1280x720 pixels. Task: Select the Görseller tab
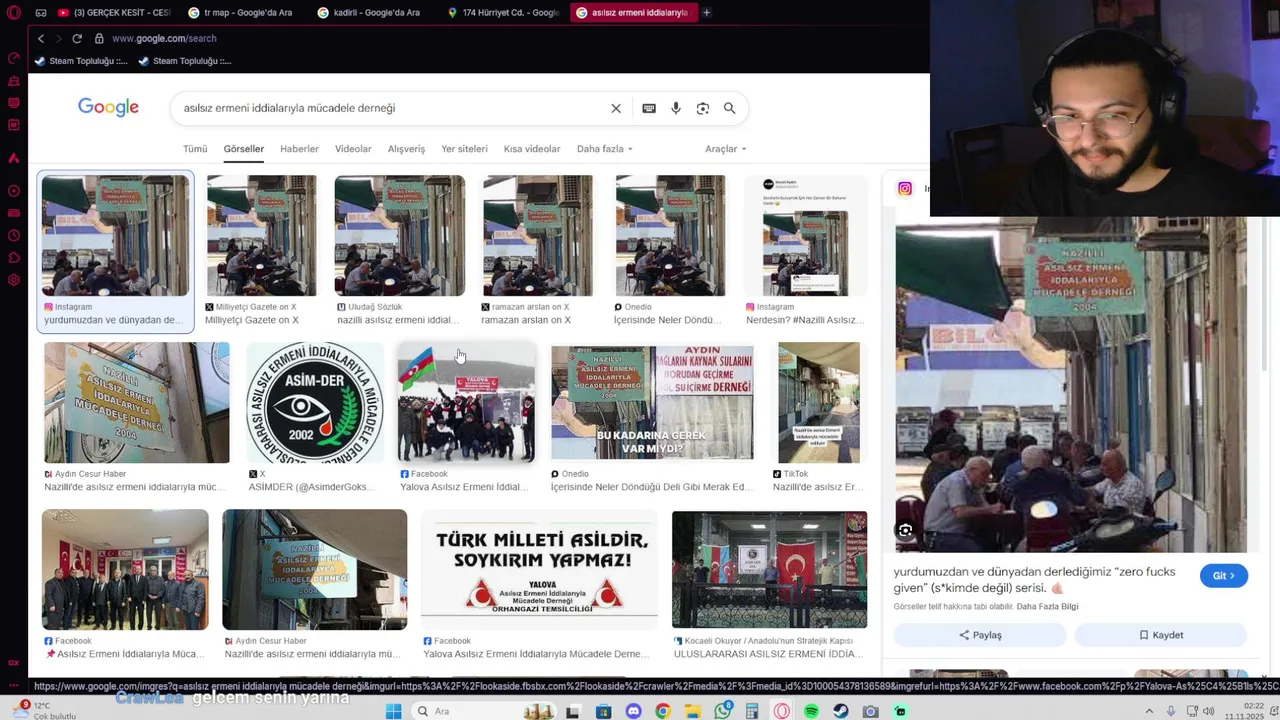tap(244, 149)
